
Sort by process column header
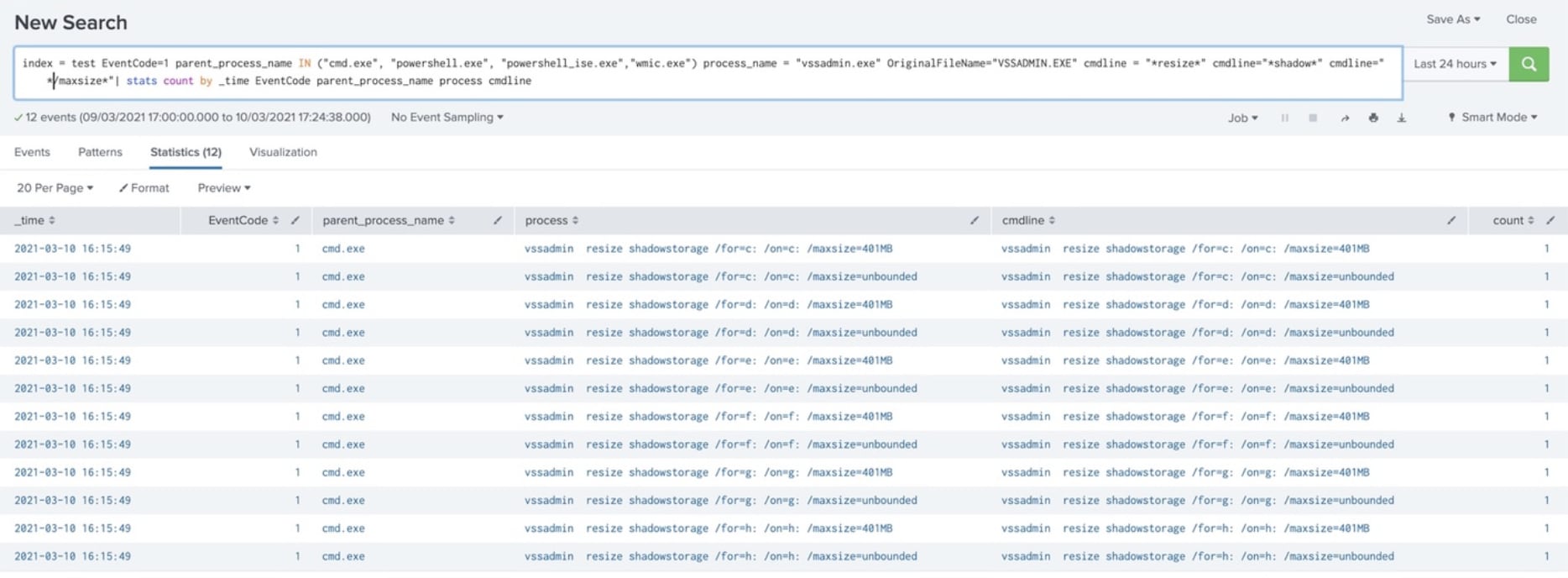tap(551, 220)
